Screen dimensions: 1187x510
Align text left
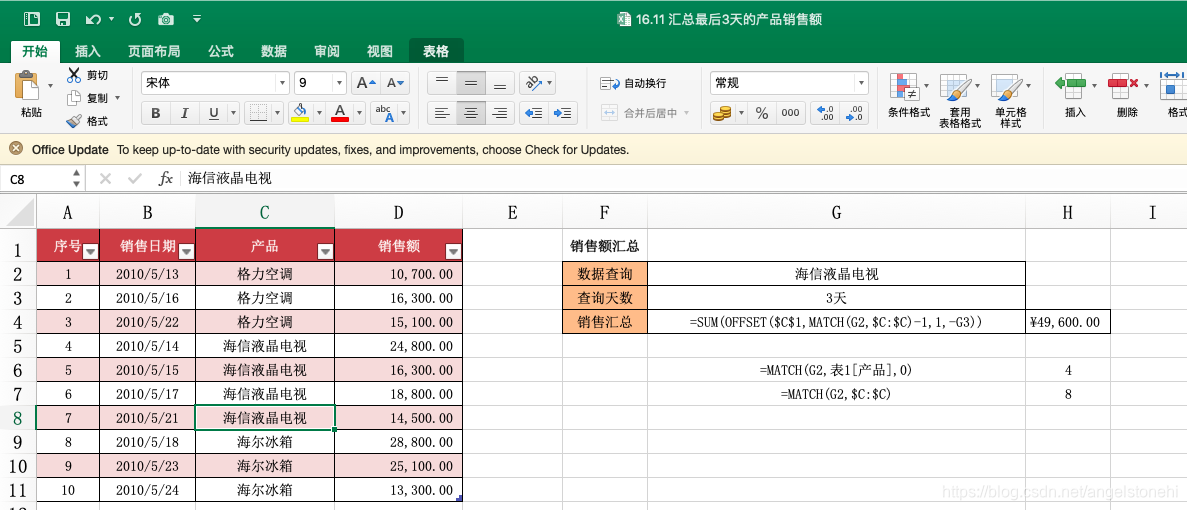(442, 114)
